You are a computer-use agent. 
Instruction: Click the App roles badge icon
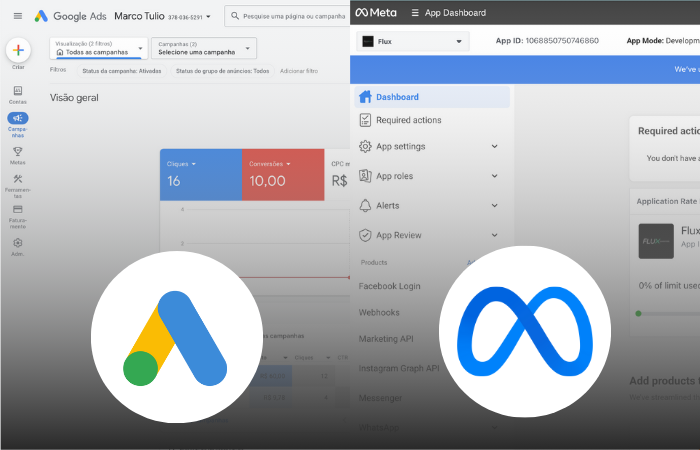(x=365, y=176)
